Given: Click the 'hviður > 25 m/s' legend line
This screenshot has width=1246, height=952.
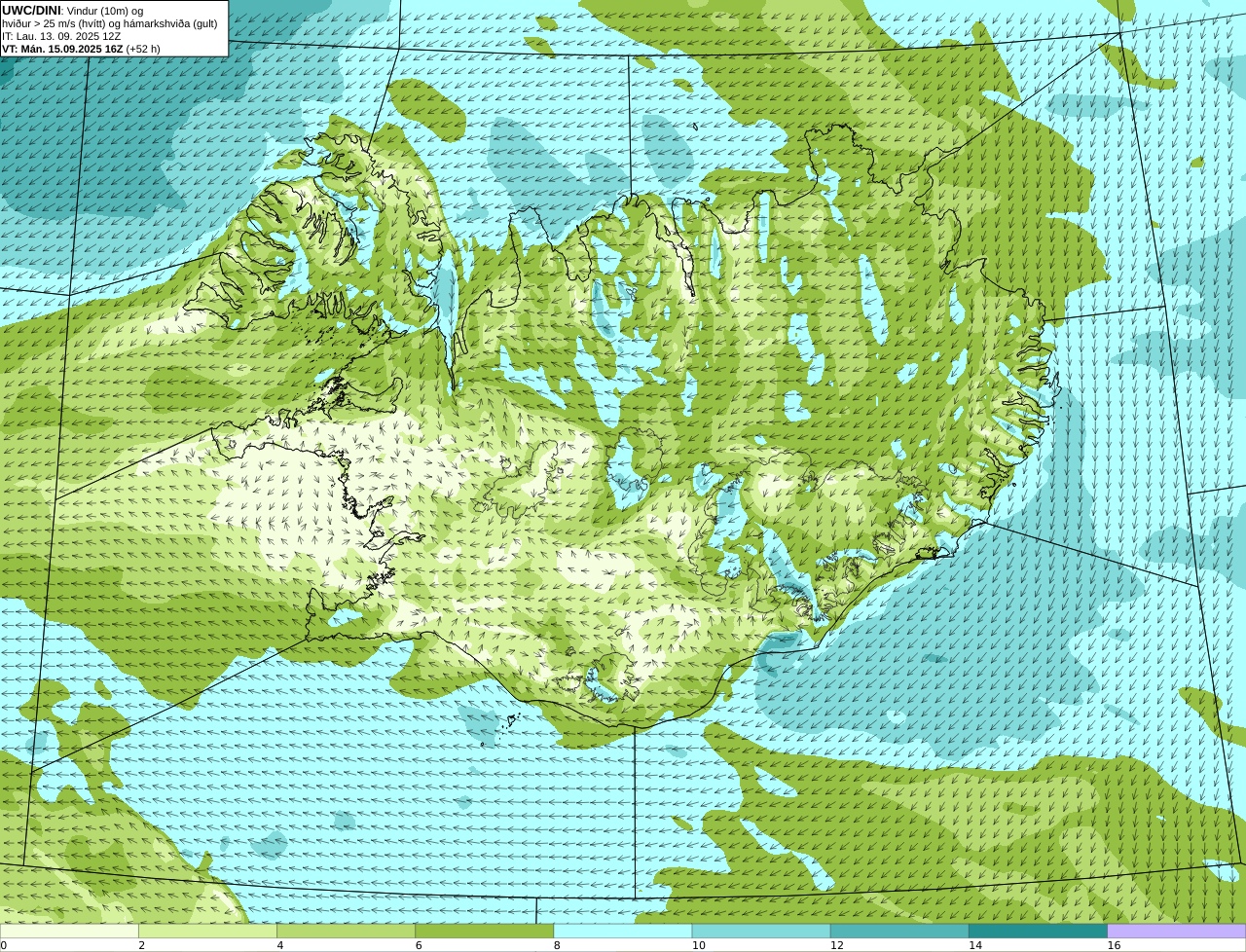Looking at the screenshot, I should click(110, 23).
